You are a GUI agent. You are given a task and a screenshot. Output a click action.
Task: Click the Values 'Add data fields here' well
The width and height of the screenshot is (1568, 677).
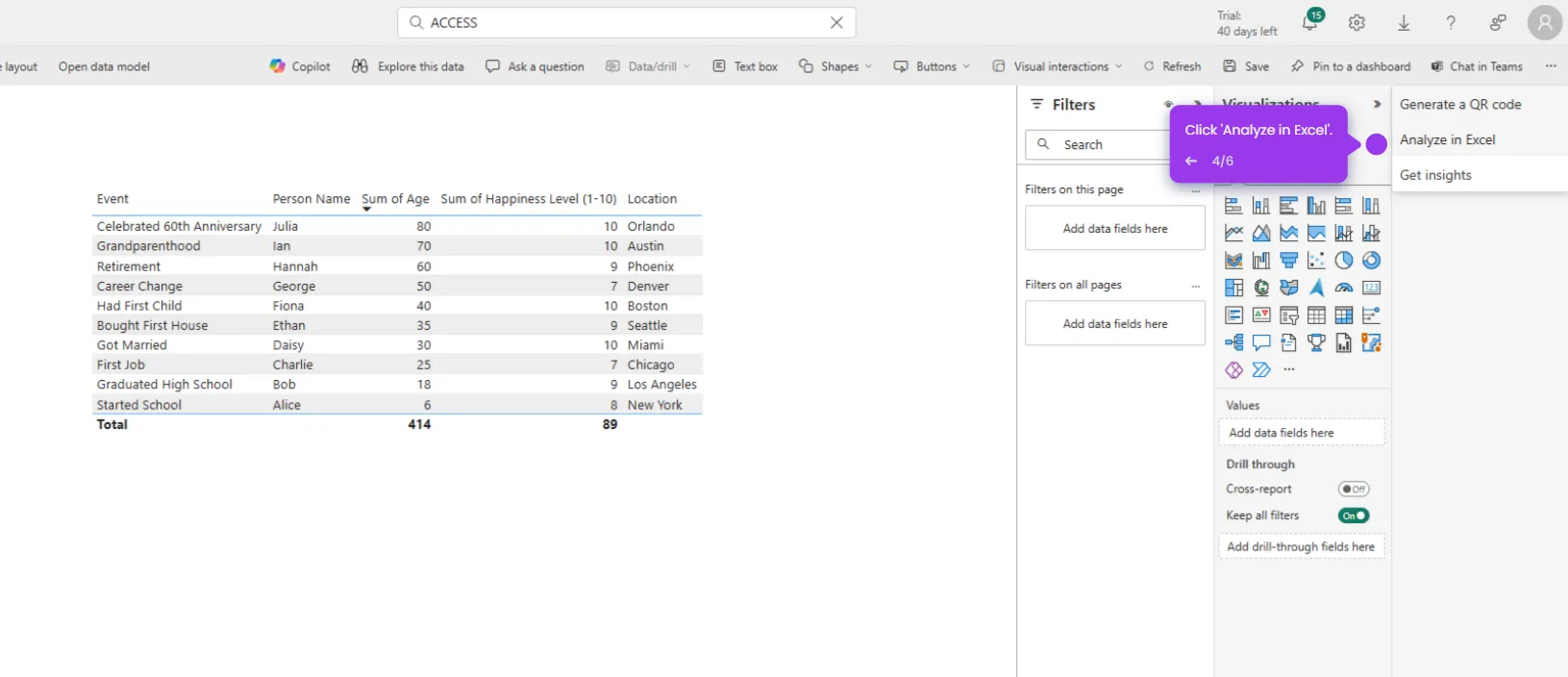pyautogui.click(x=1302, y=433)
